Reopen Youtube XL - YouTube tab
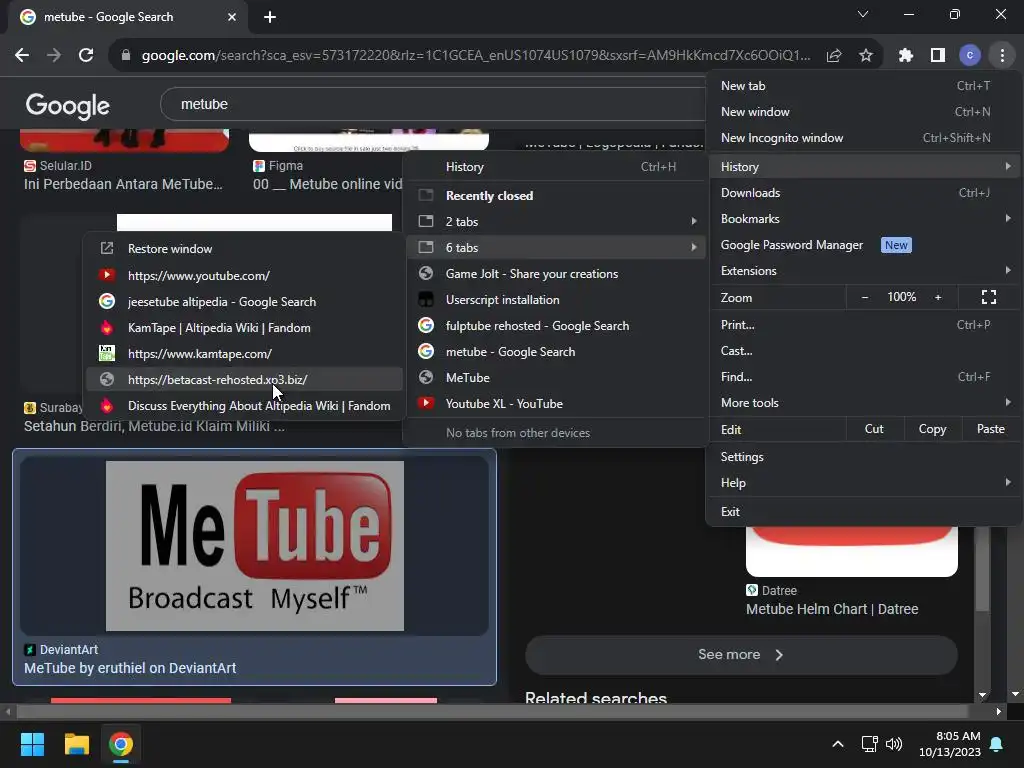1024x768 pixels. 556,404
